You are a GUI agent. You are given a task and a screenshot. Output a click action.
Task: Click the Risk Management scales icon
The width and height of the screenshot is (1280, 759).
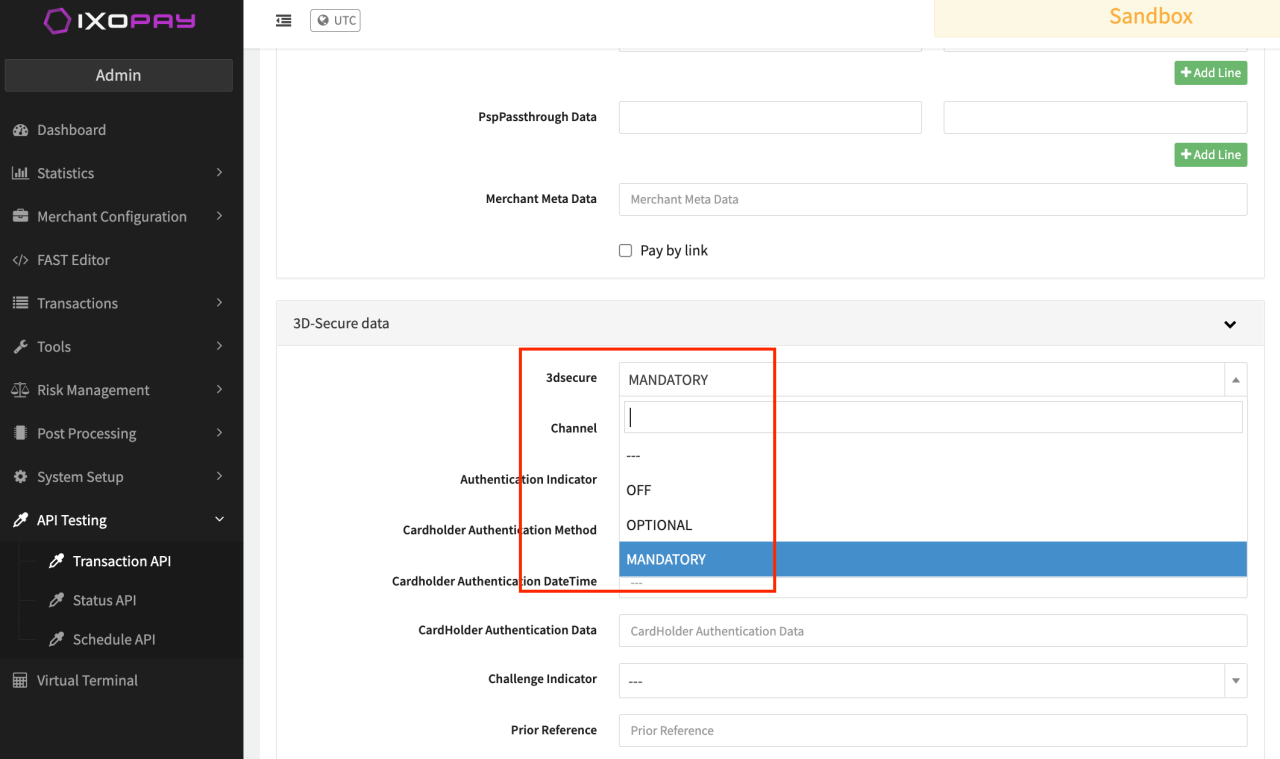[20, 390]
